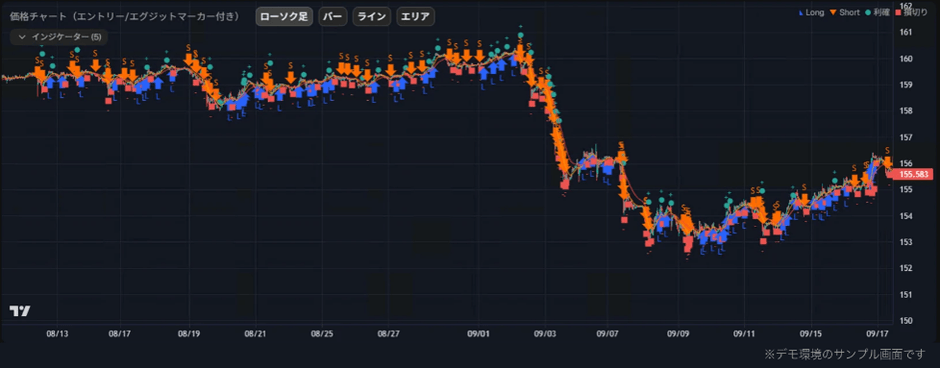This screenshot has height=368, width=940.
Task: Click the teal 利確 circle legend icon
Action: (867, 12)
